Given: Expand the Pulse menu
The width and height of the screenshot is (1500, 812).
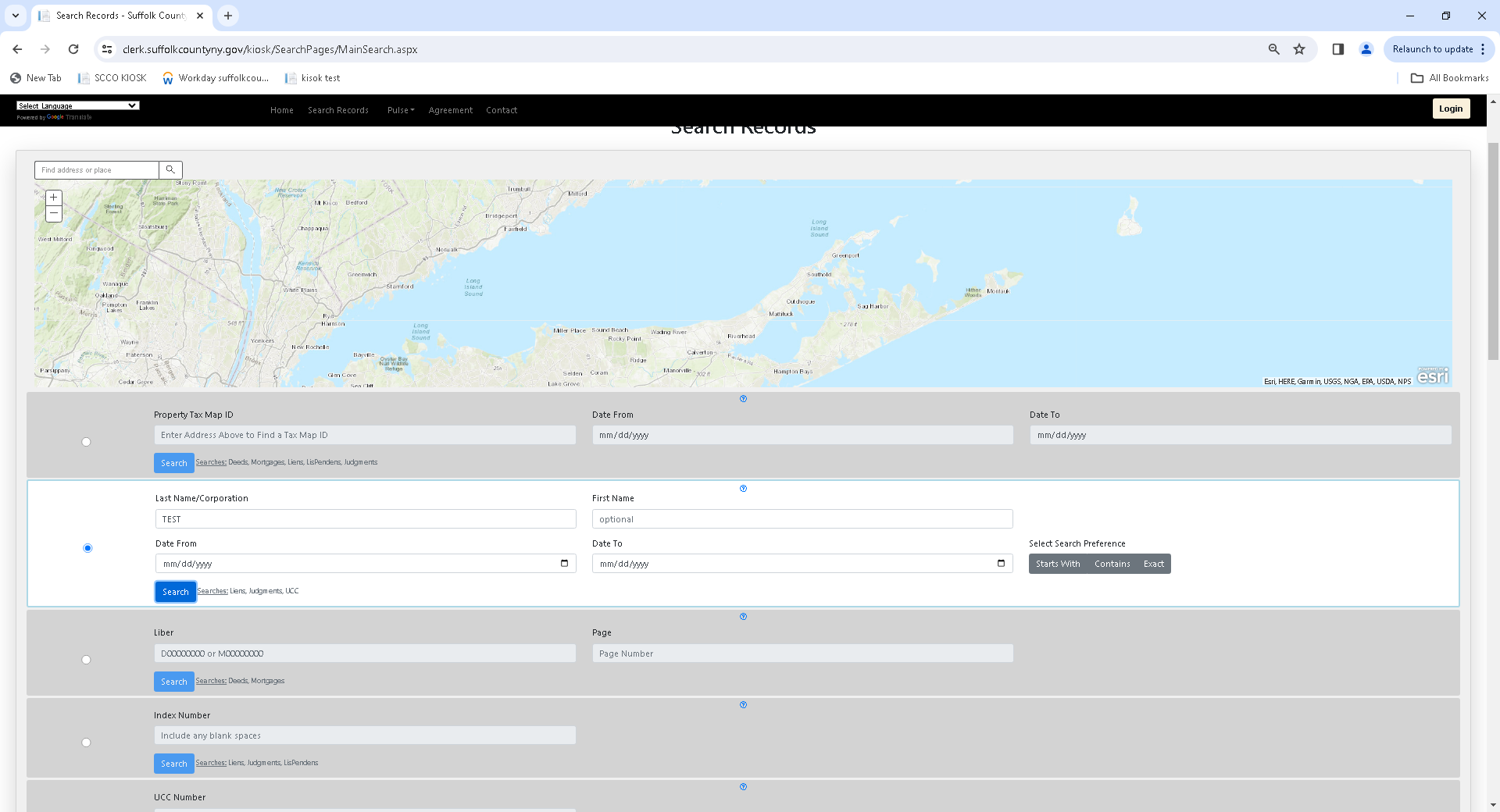Looking at the screenshot, I should coord(401,110).
